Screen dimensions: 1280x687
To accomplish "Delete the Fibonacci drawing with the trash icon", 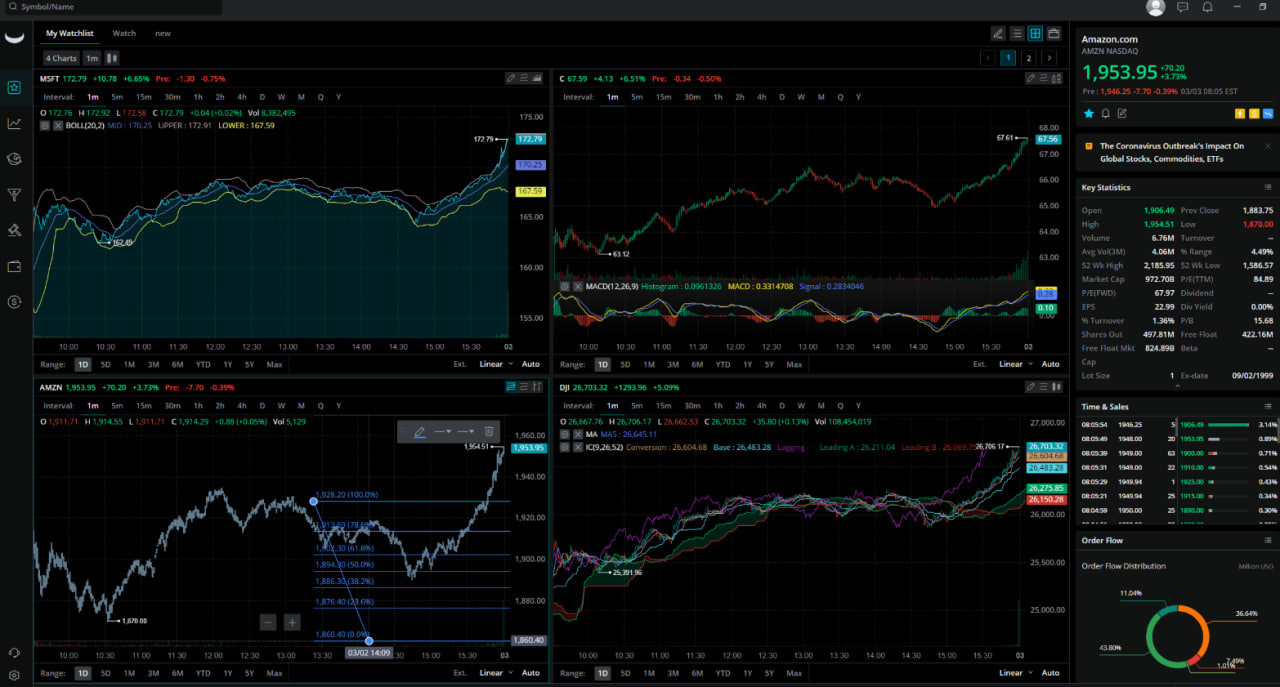I will coord(489,431).
